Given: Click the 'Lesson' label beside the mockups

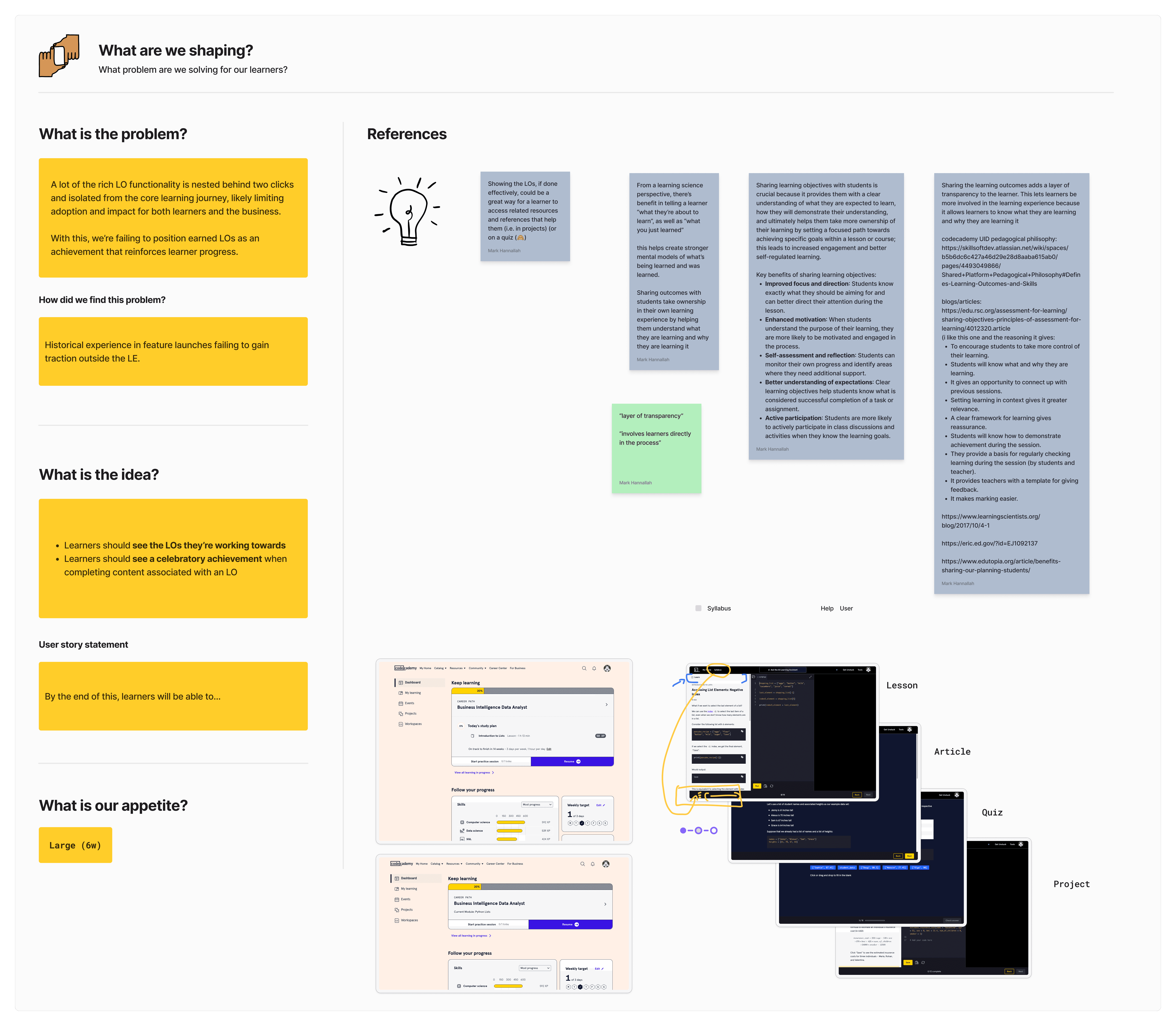Looking at the screenshot, I should tap(902, 685).
